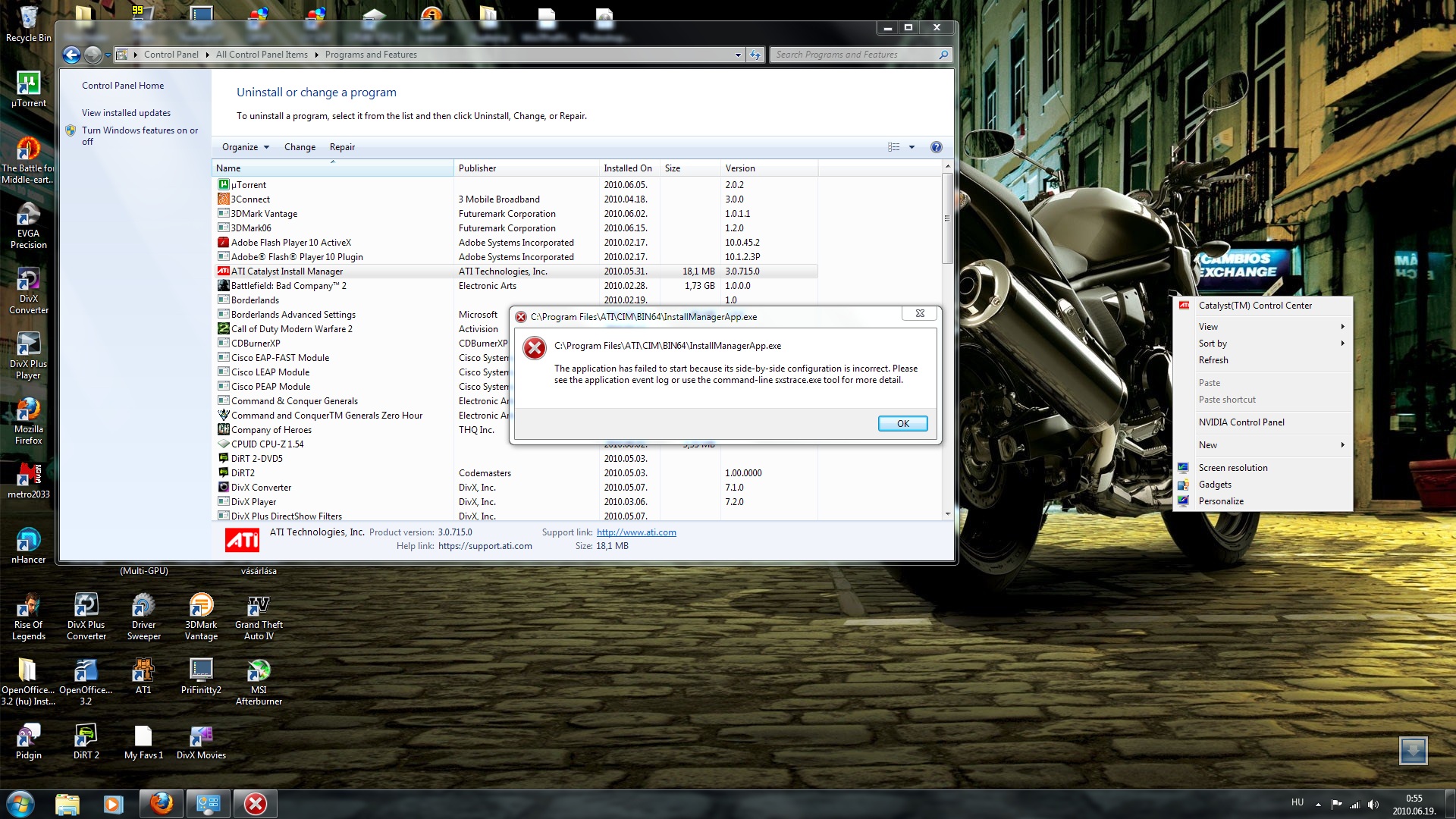
Task: Open the DivX Converter desktop icon
Action: (x=28, y=290)
